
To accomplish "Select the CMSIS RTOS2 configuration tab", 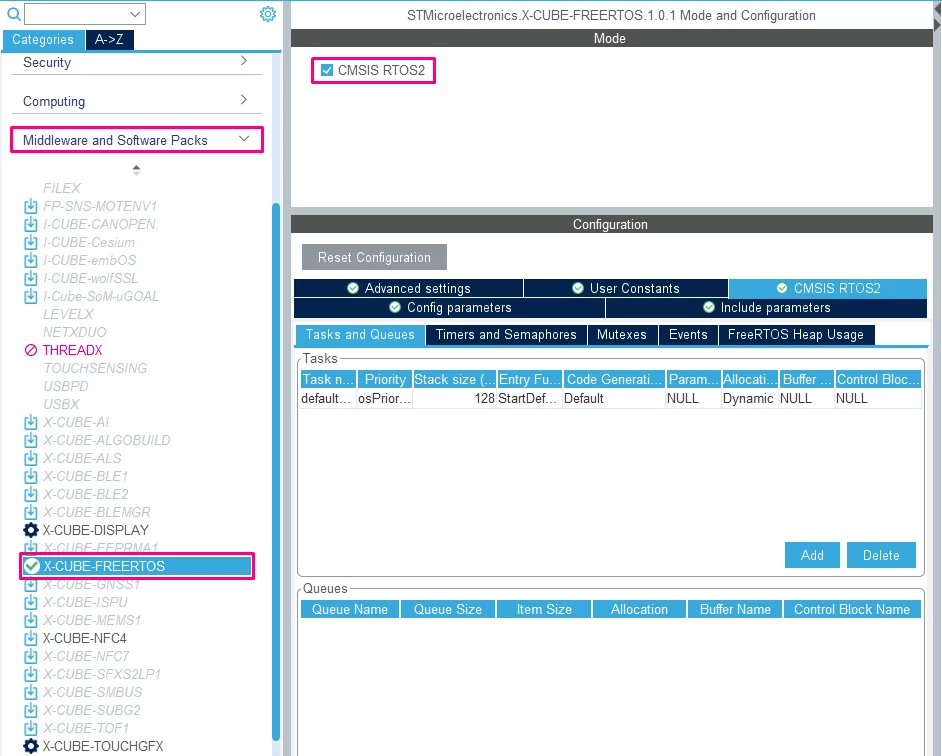I will click(828, 288).
